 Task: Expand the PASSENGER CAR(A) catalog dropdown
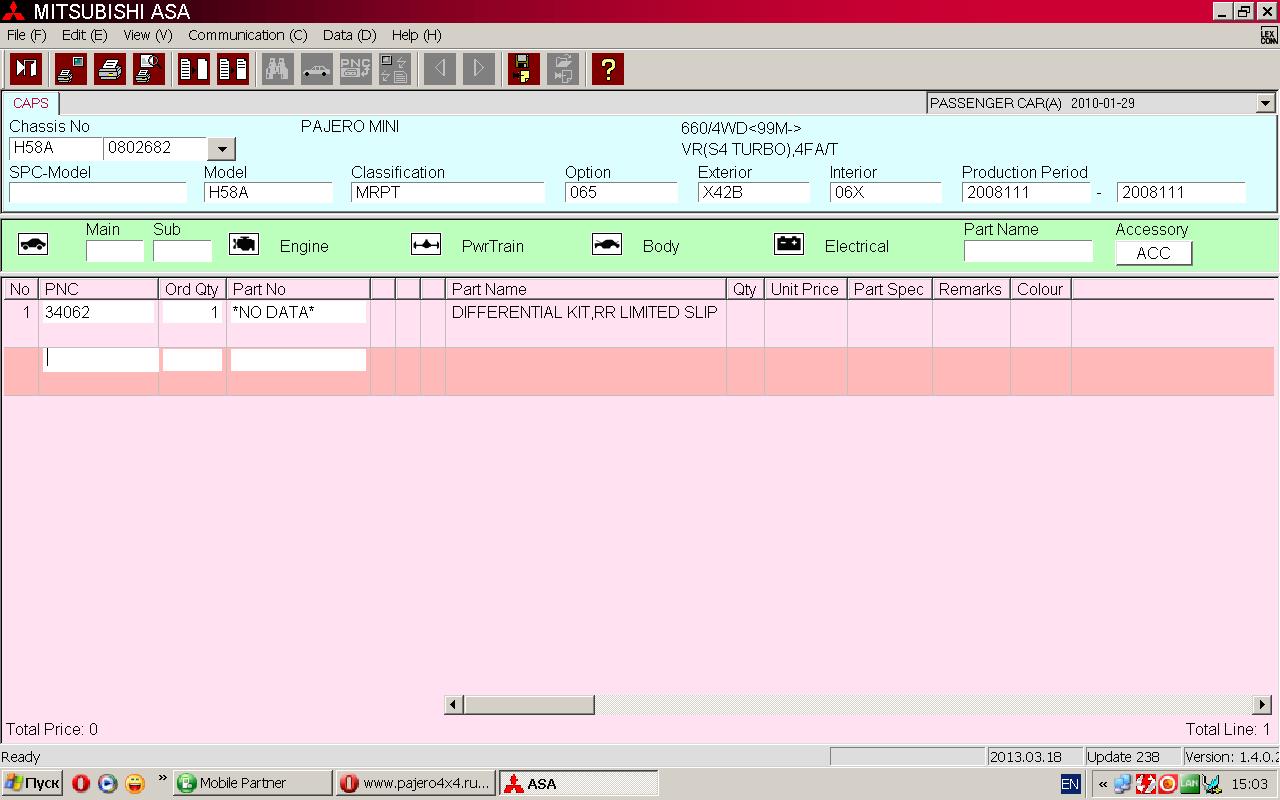click(x=1265, y=103)
